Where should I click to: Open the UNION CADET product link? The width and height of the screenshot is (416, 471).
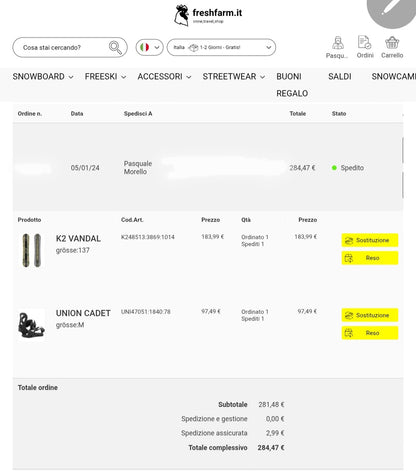83,313
